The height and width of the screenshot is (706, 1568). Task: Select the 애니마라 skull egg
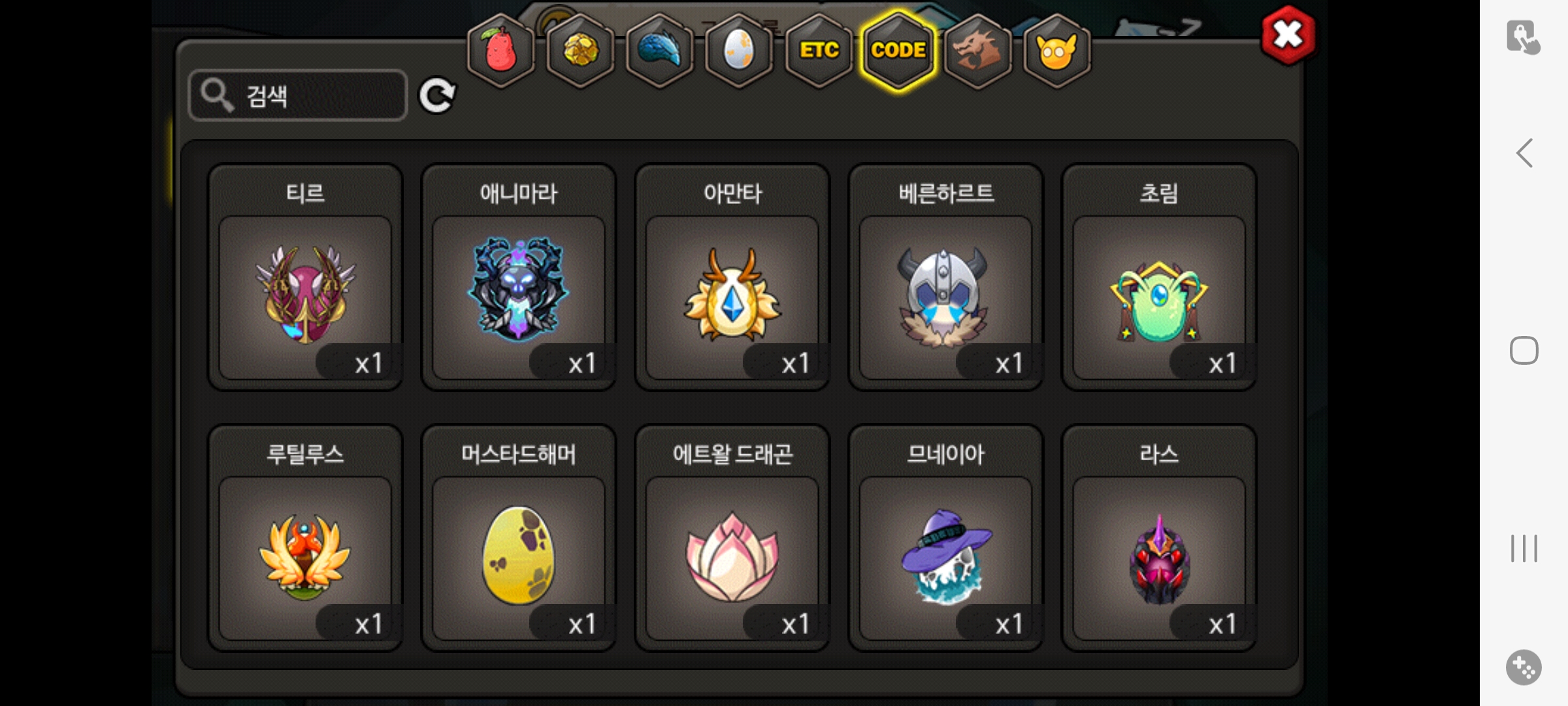[519, 277]
